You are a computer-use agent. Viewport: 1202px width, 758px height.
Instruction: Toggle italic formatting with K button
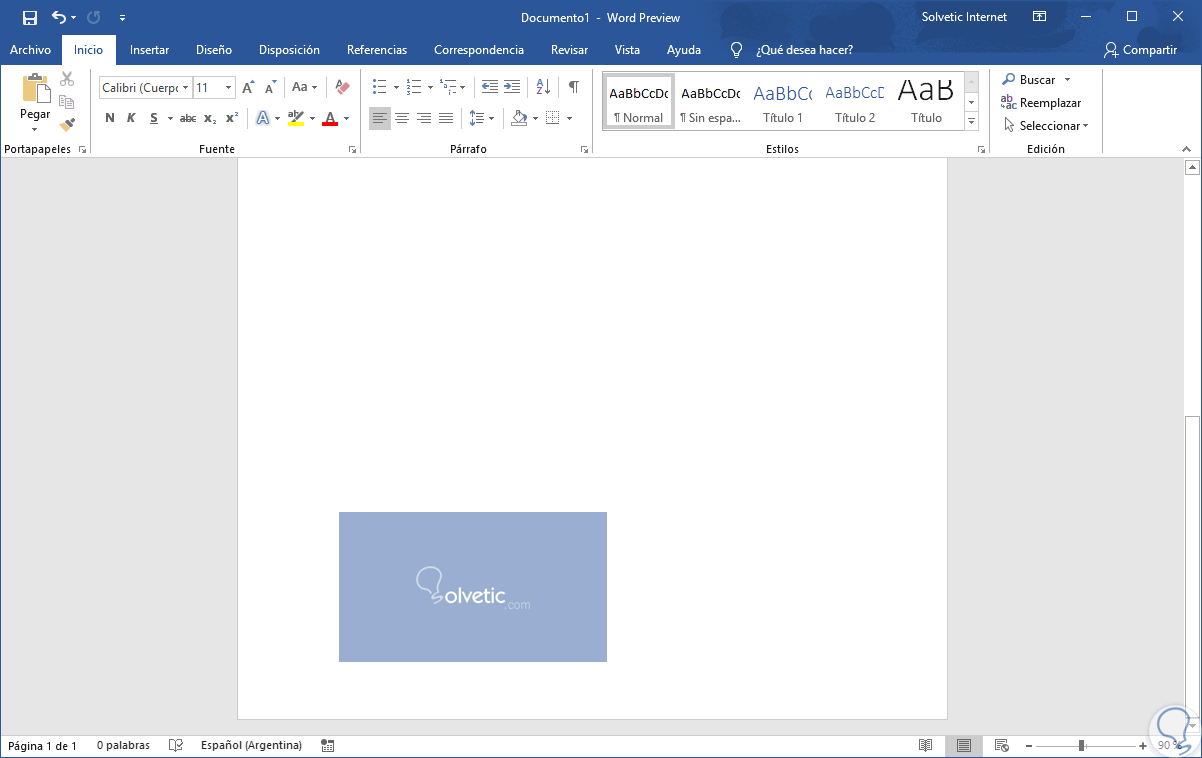(131, 118)
